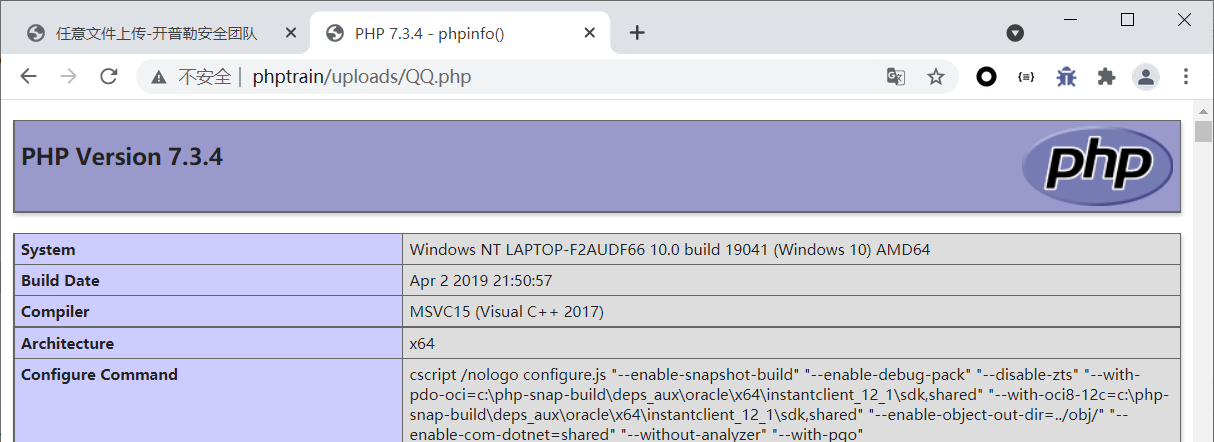This screenshot has width=1214, height=442.
Task: Open the not-secure warning icon in address bar
Action: coord(159,77)
